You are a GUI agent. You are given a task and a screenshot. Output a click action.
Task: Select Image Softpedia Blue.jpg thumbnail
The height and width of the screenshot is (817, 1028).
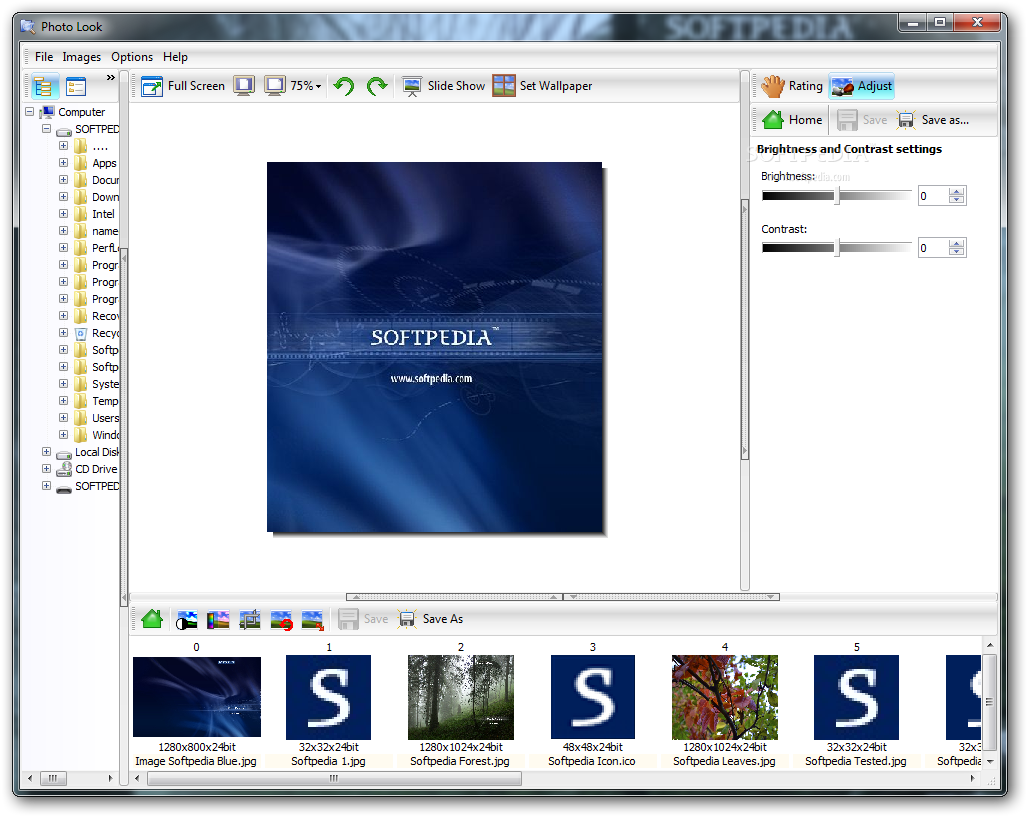pyautogui.click(x=197, y=696)
